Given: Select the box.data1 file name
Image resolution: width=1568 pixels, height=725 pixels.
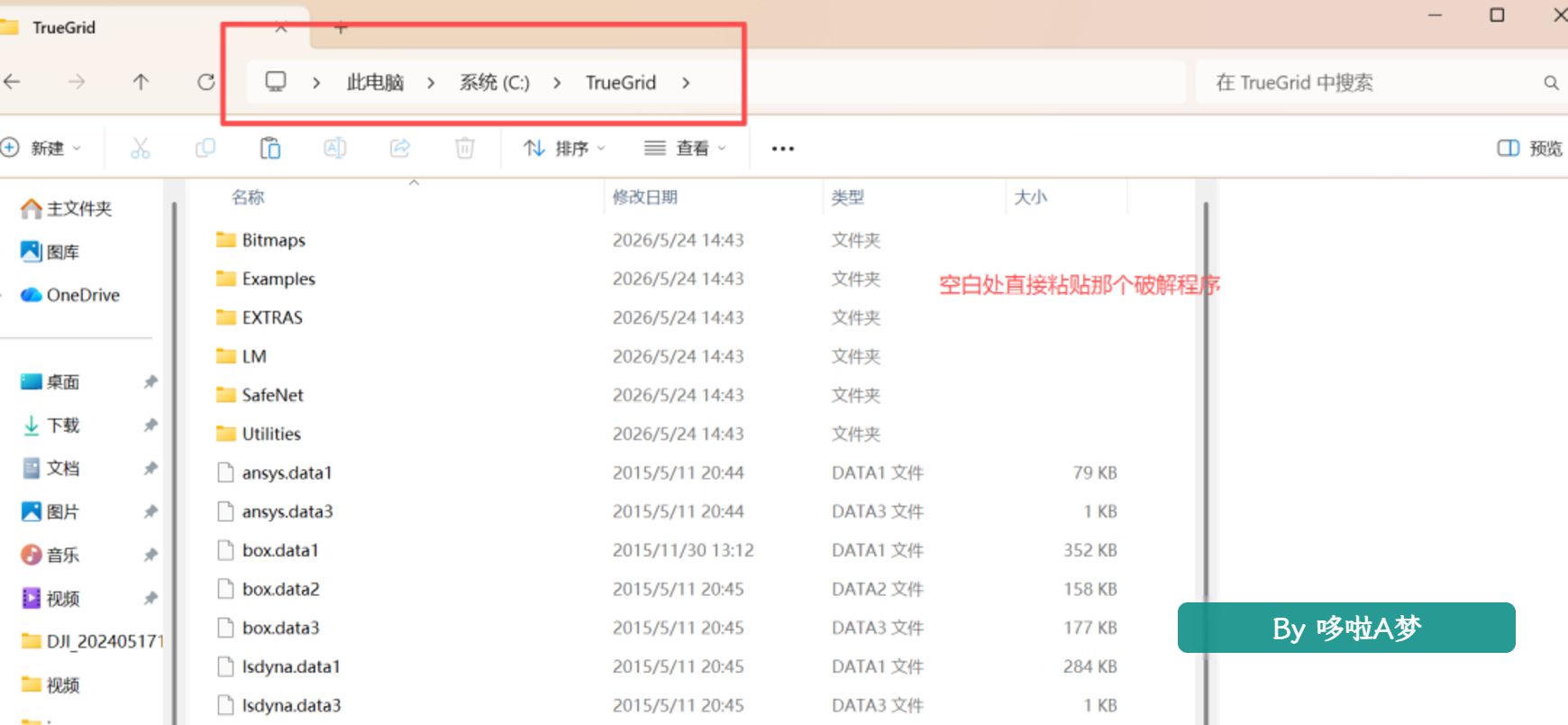Looking at the screenshot, I should coord(280,550).
